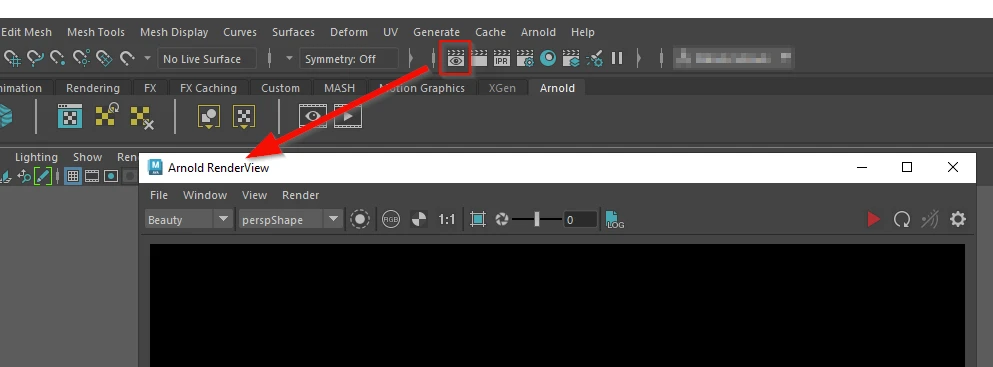Open the viewport Lighting menu
This screenshot has width=993, height=367.
click(36, 157)
